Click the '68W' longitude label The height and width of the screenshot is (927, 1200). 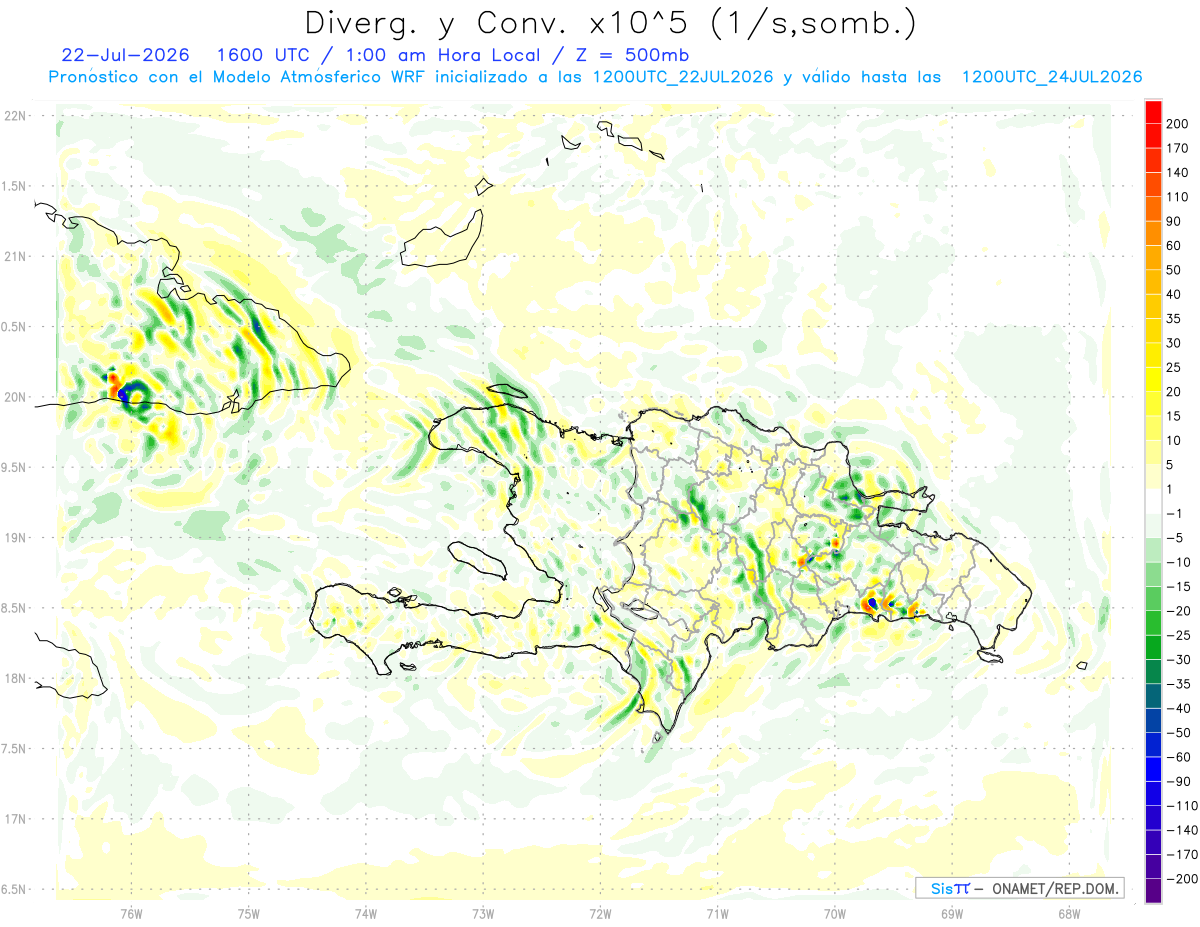[1069, 913]
